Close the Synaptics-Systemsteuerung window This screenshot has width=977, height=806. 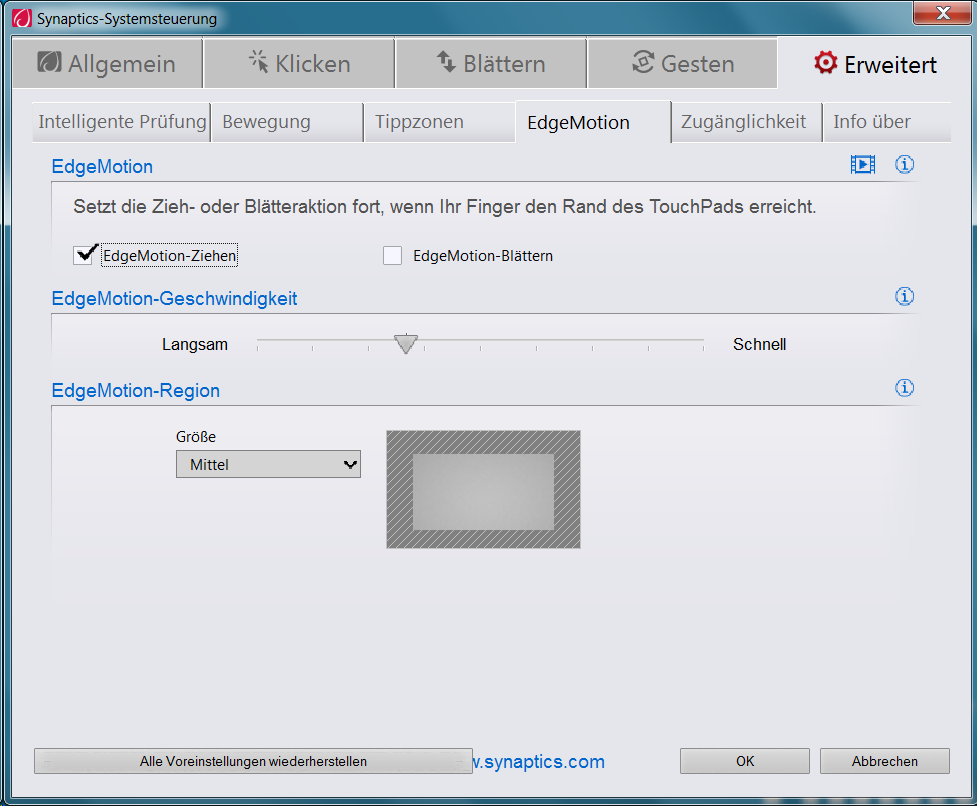point(941,12)
